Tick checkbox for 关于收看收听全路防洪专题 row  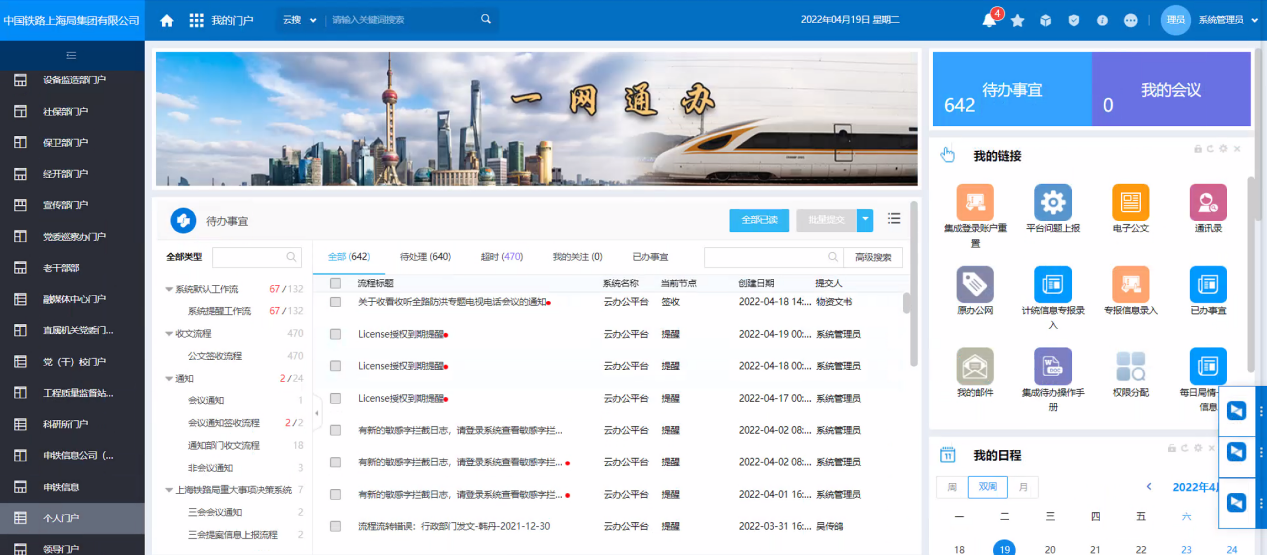coord(335,302)
